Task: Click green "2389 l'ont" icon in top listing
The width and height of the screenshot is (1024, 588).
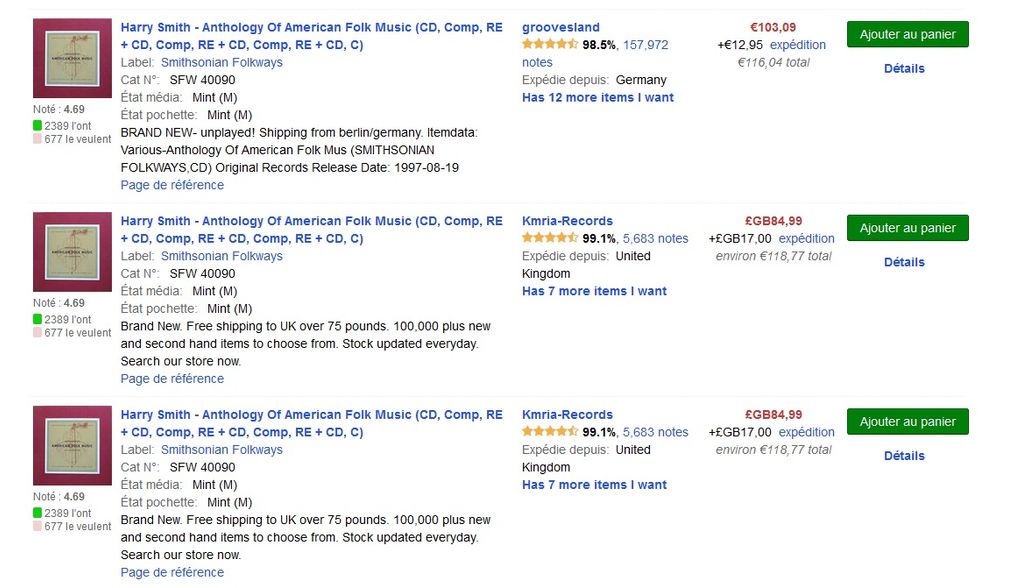Action: click(37, 126)
